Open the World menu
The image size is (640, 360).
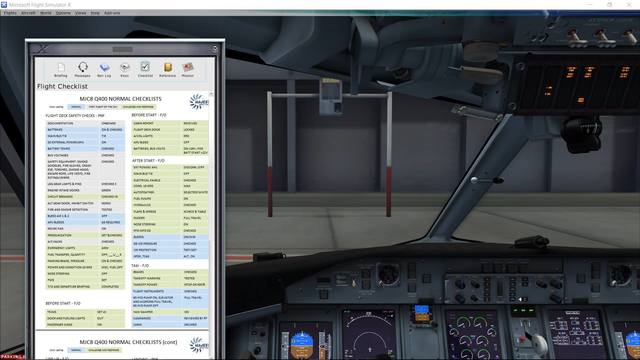46,13
